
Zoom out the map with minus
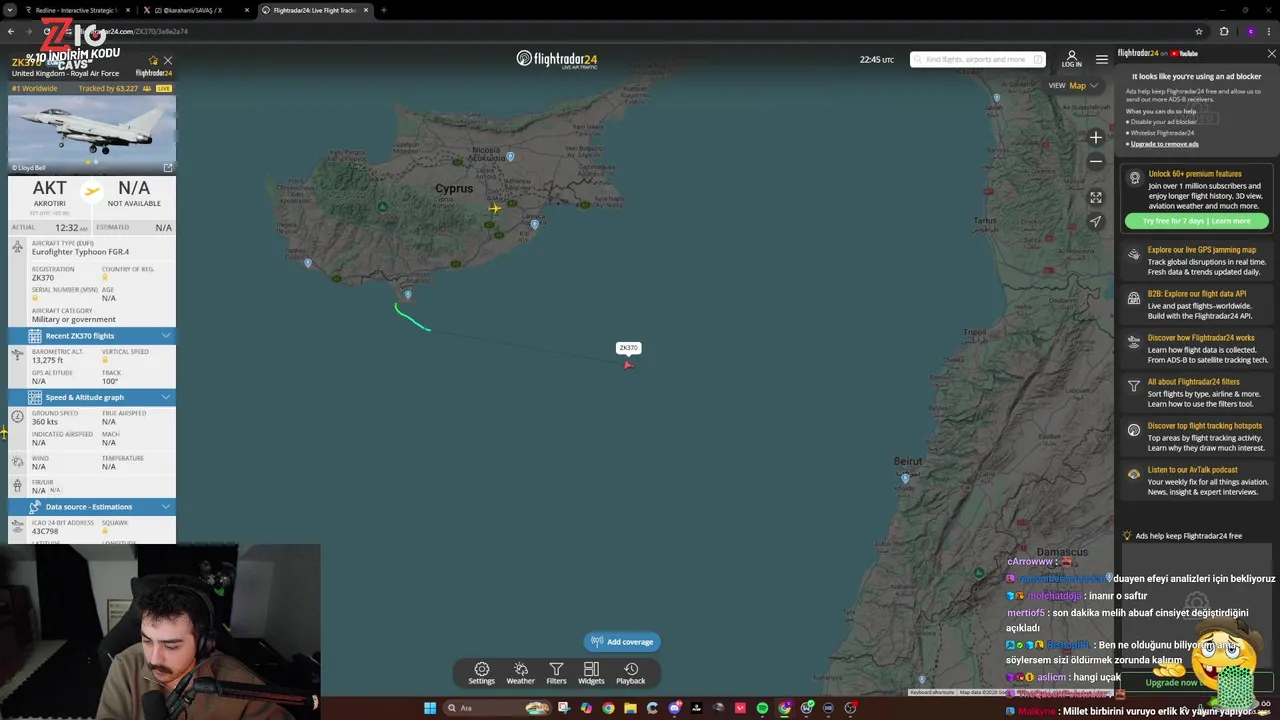[1096, 161]
